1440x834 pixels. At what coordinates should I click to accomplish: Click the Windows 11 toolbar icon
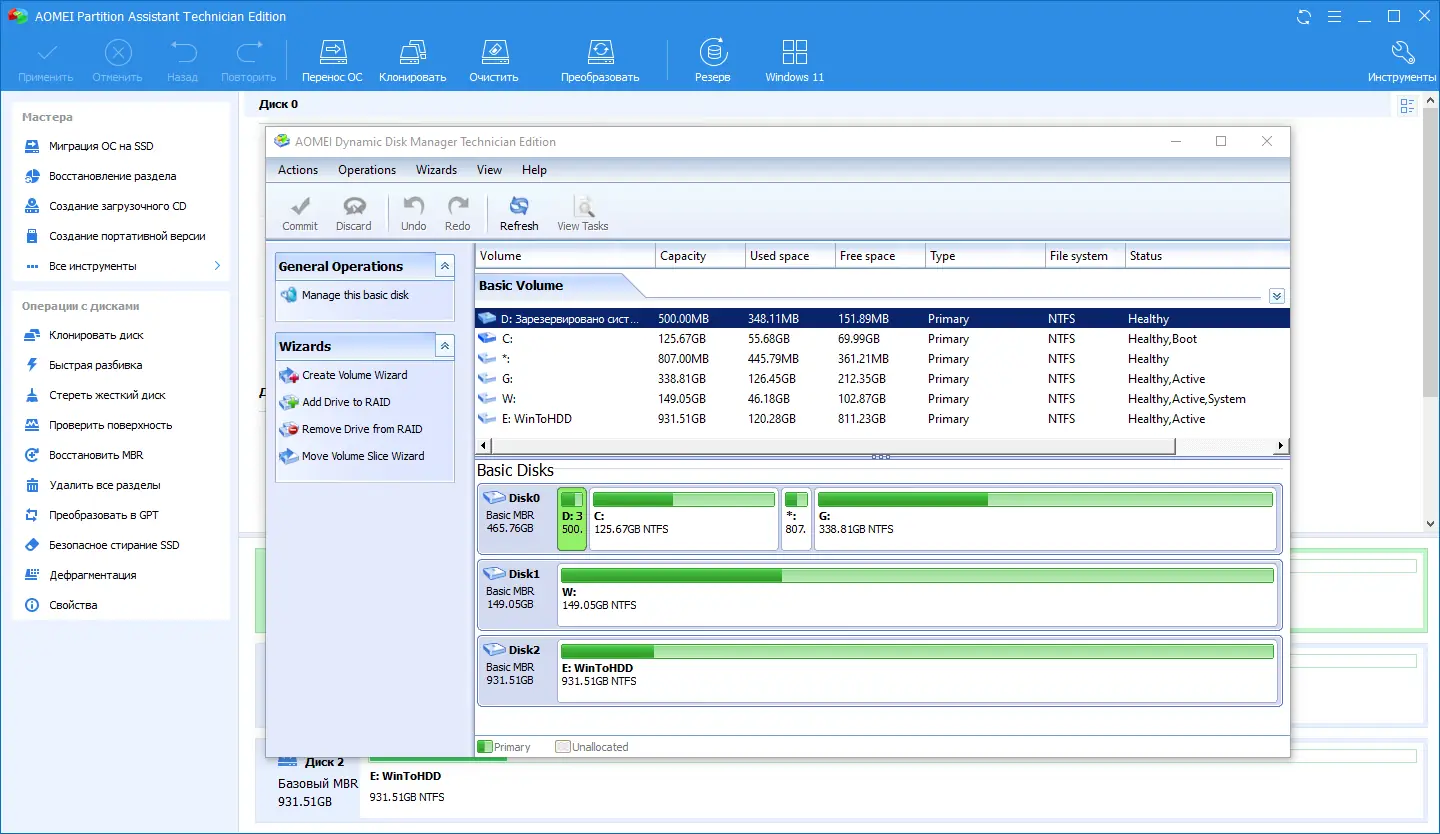point(794,53)
